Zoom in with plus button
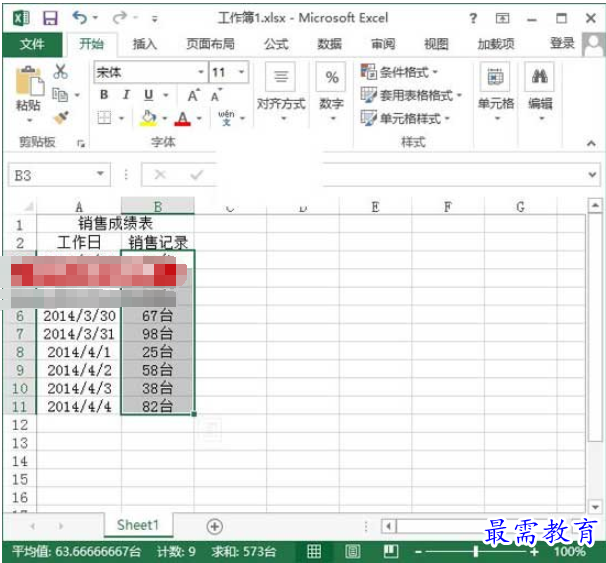This screenshot has height=563, width=606. (x=534, y=552)
